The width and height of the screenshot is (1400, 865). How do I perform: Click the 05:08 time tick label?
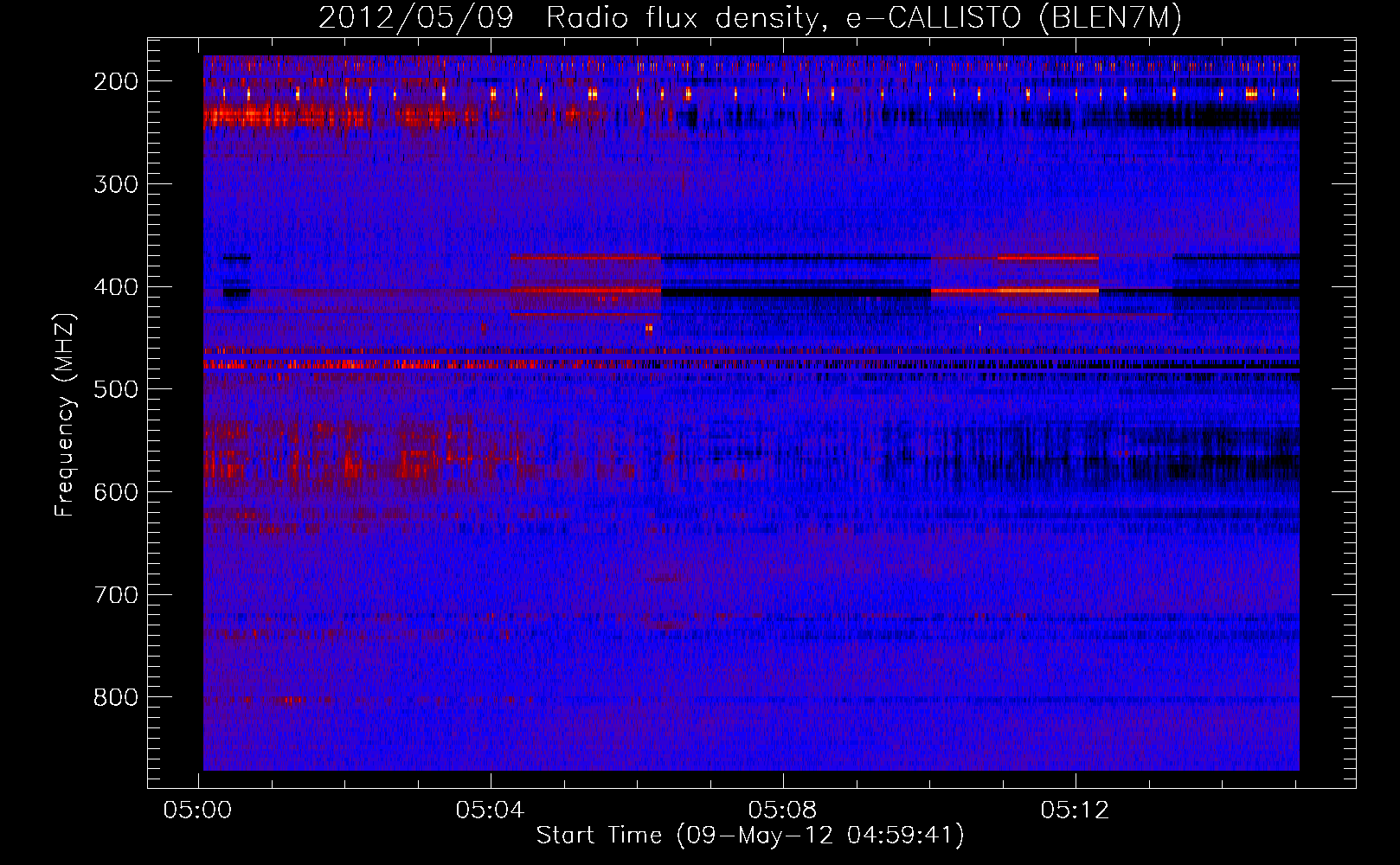[x=783, y=810]
